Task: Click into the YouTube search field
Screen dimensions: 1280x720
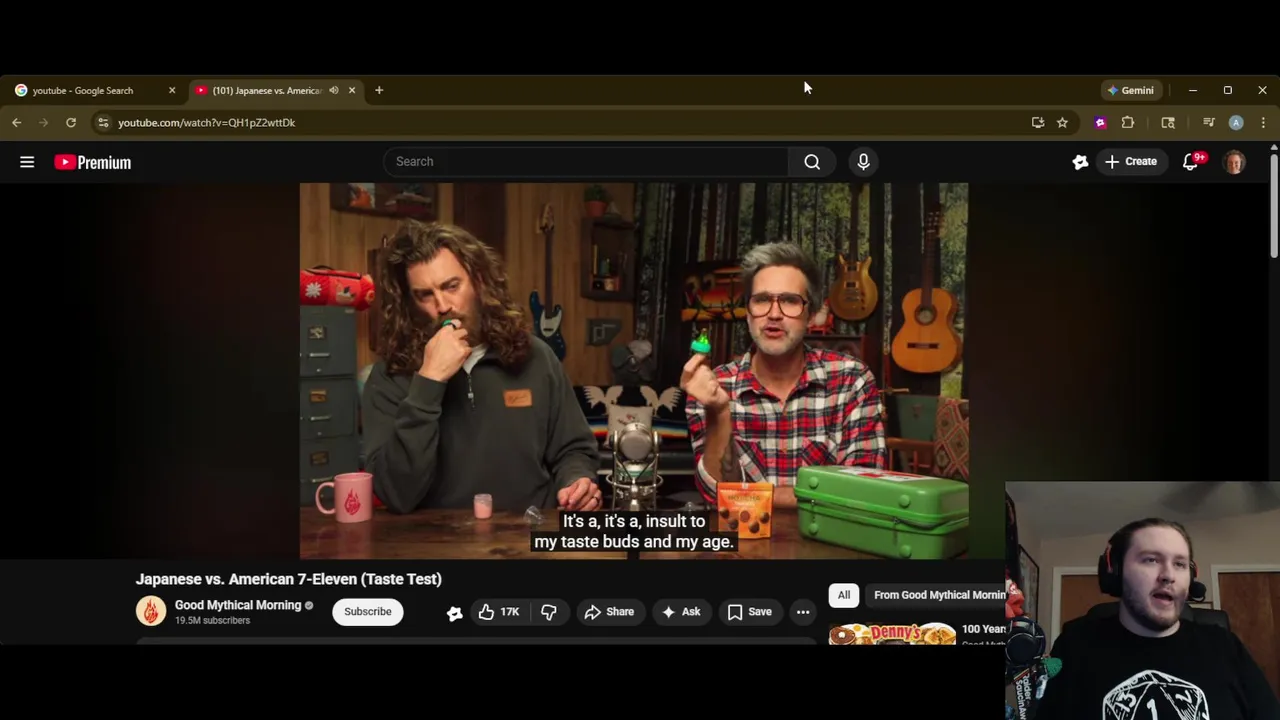Action: click(x=586, y=162)
